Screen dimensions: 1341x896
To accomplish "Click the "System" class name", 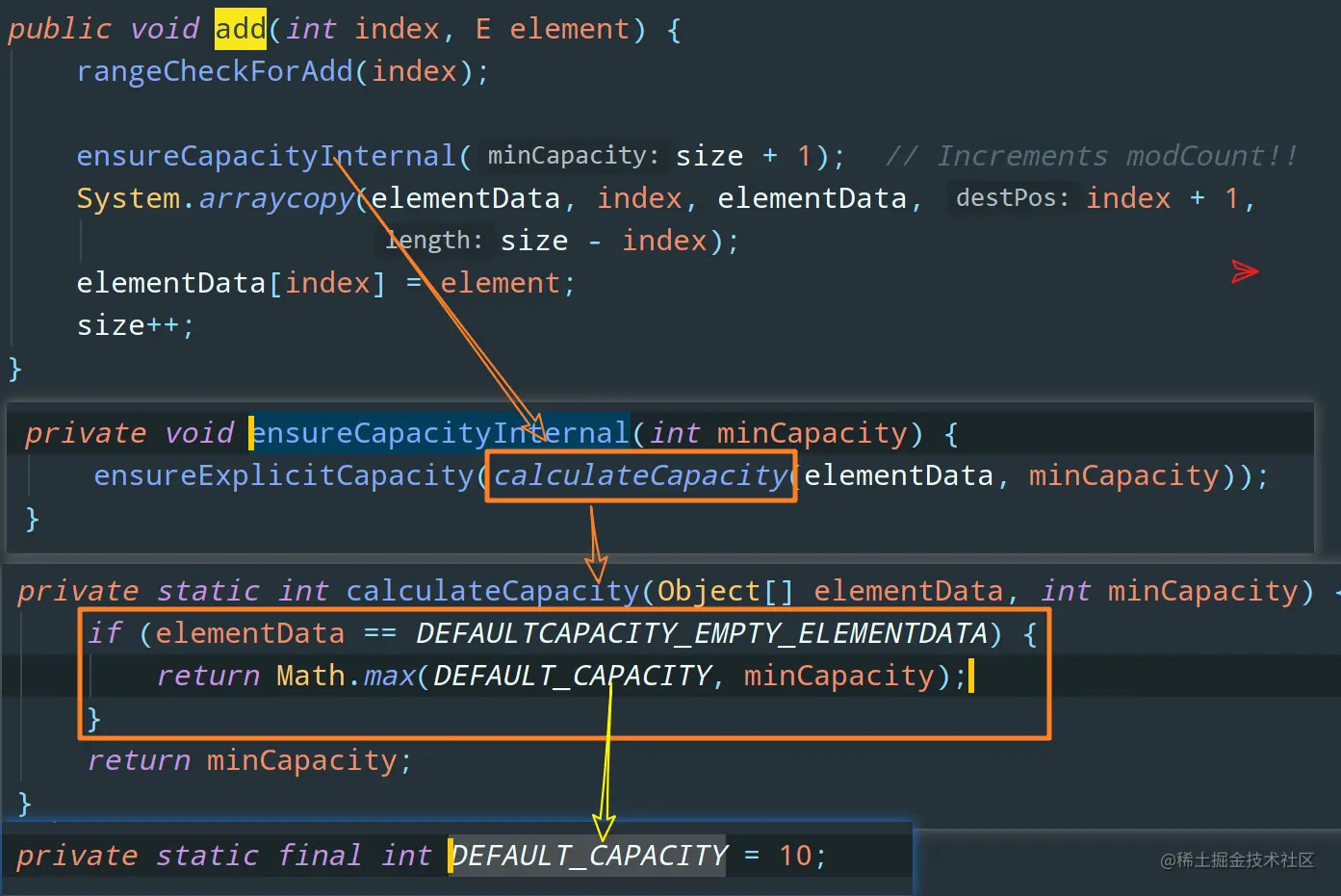I will (x=129, y=198).
